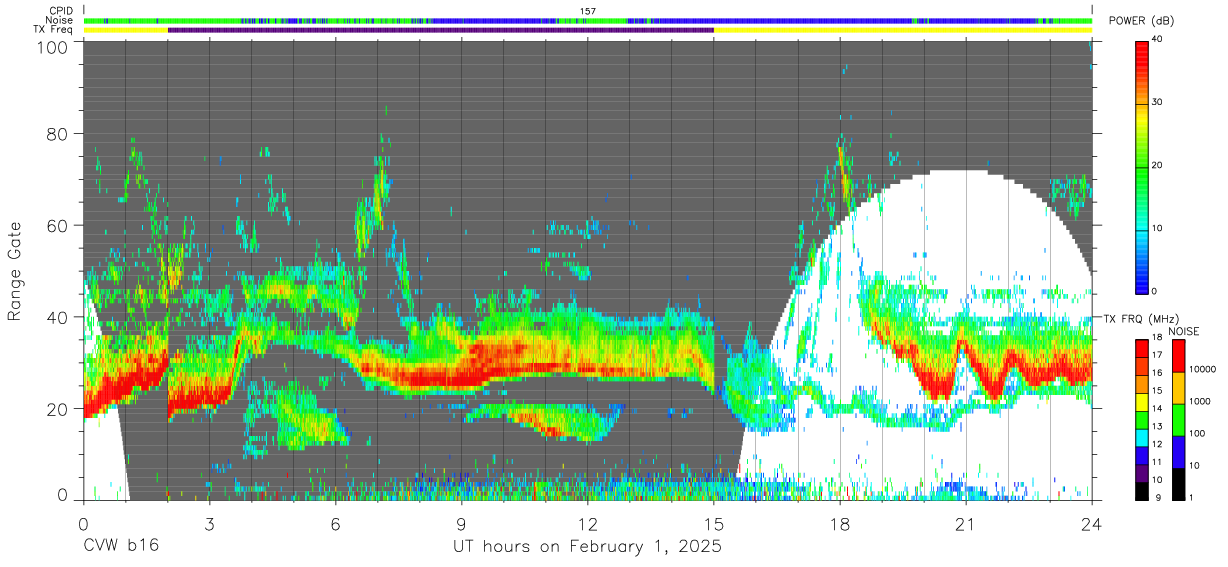Click the green middle of the power colorbar

tap(1142, 166)
